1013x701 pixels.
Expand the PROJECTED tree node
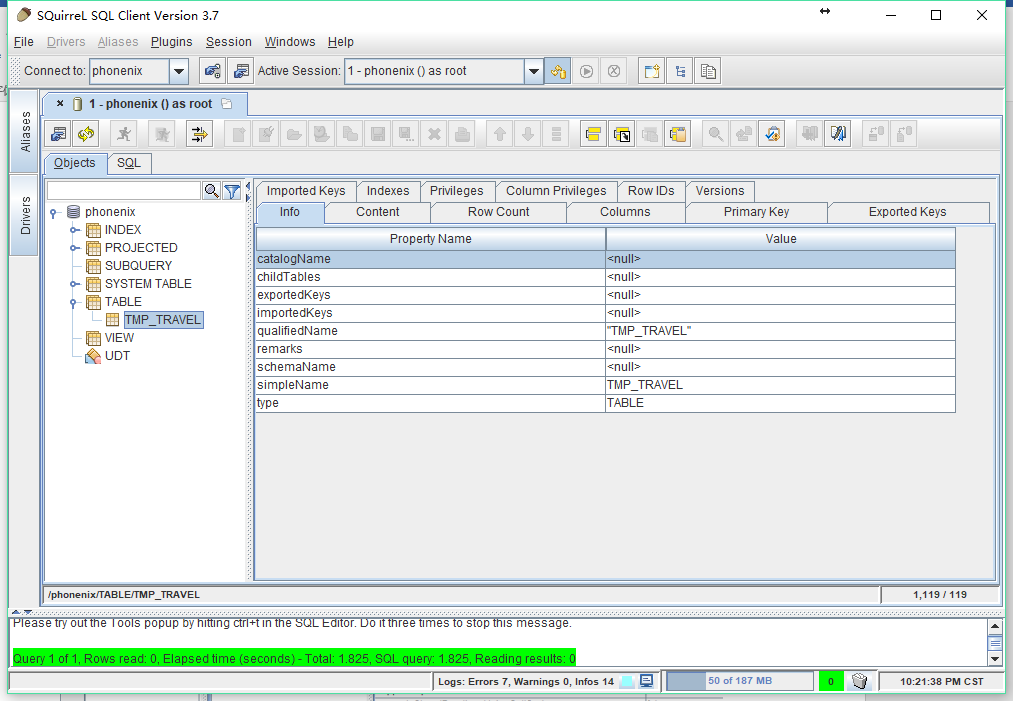75,248
